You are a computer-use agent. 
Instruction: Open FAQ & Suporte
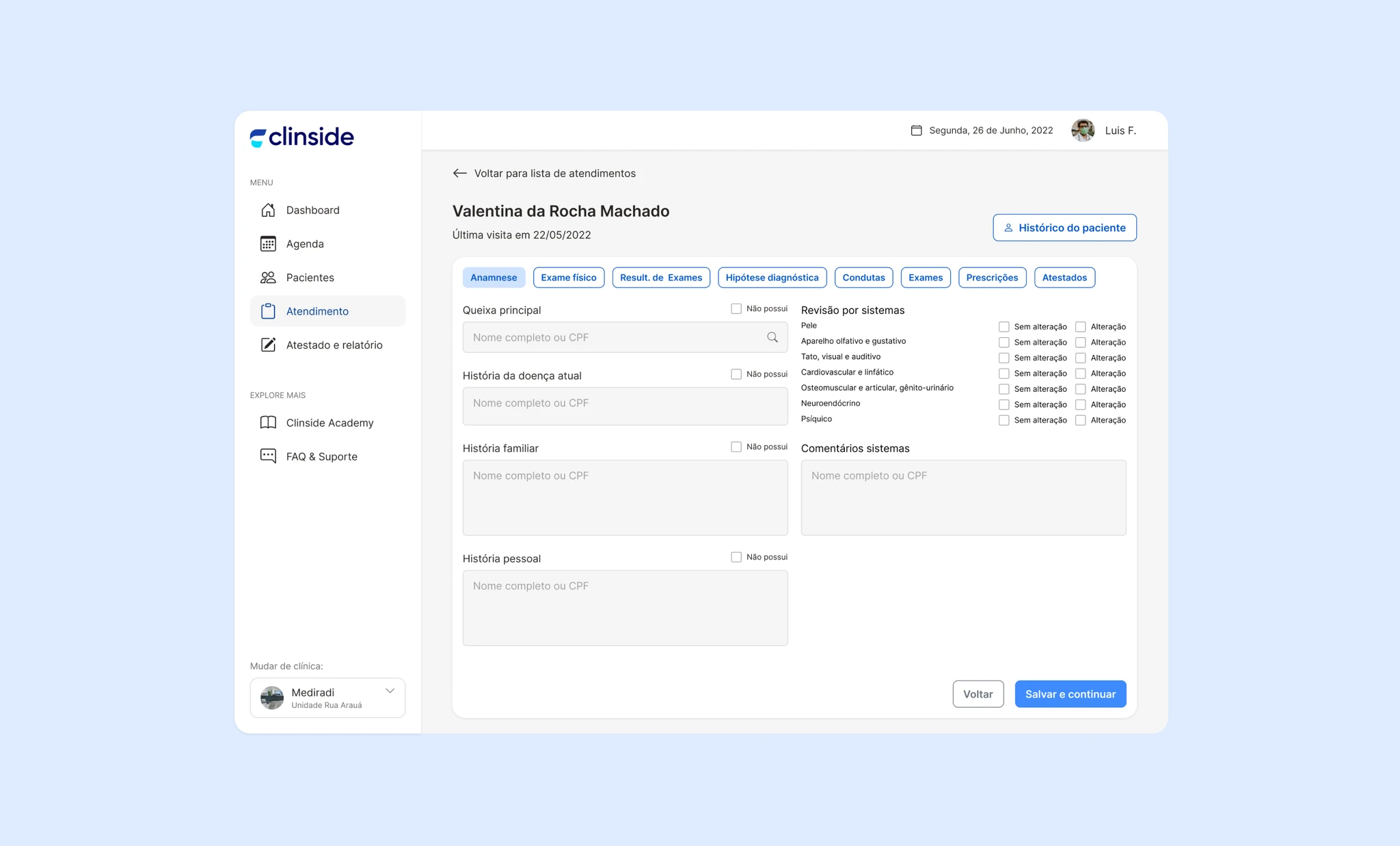(x=321, y=456)
